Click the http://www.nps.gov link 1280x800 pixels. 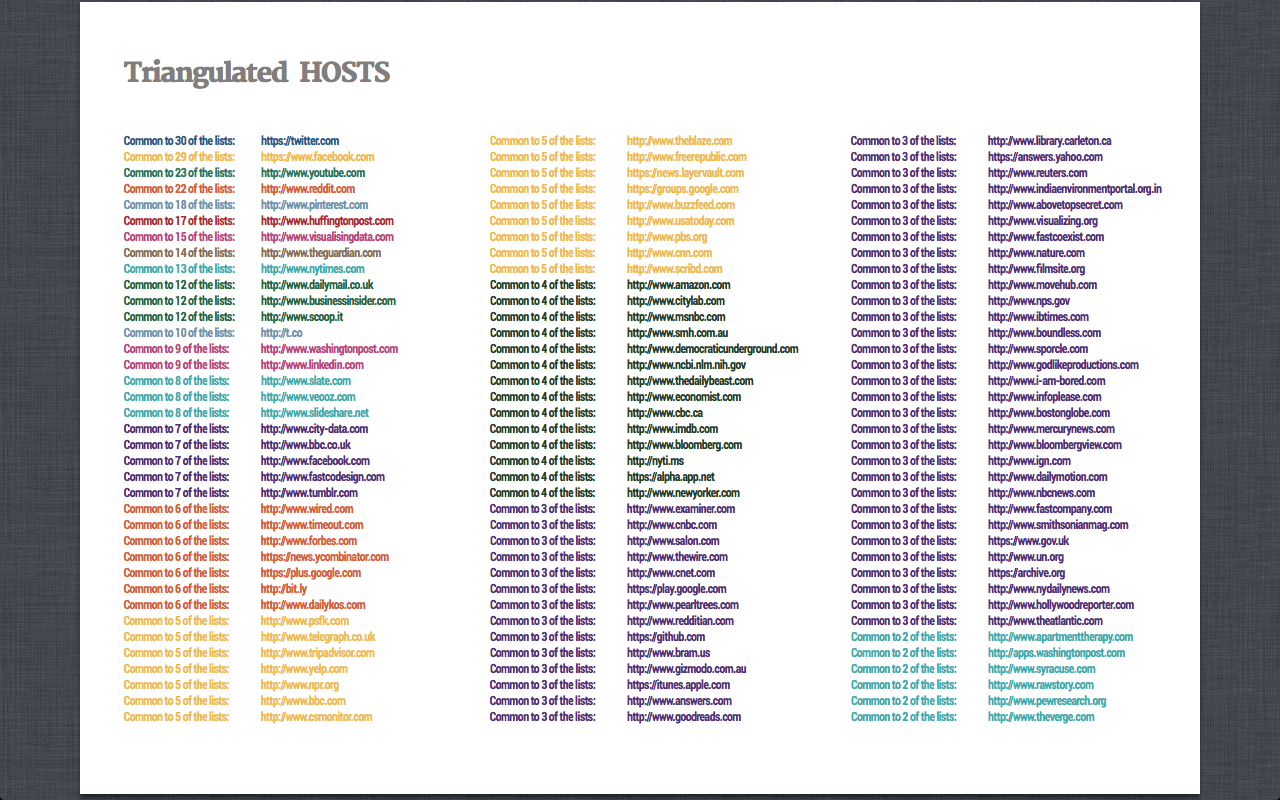point(1029,301)
